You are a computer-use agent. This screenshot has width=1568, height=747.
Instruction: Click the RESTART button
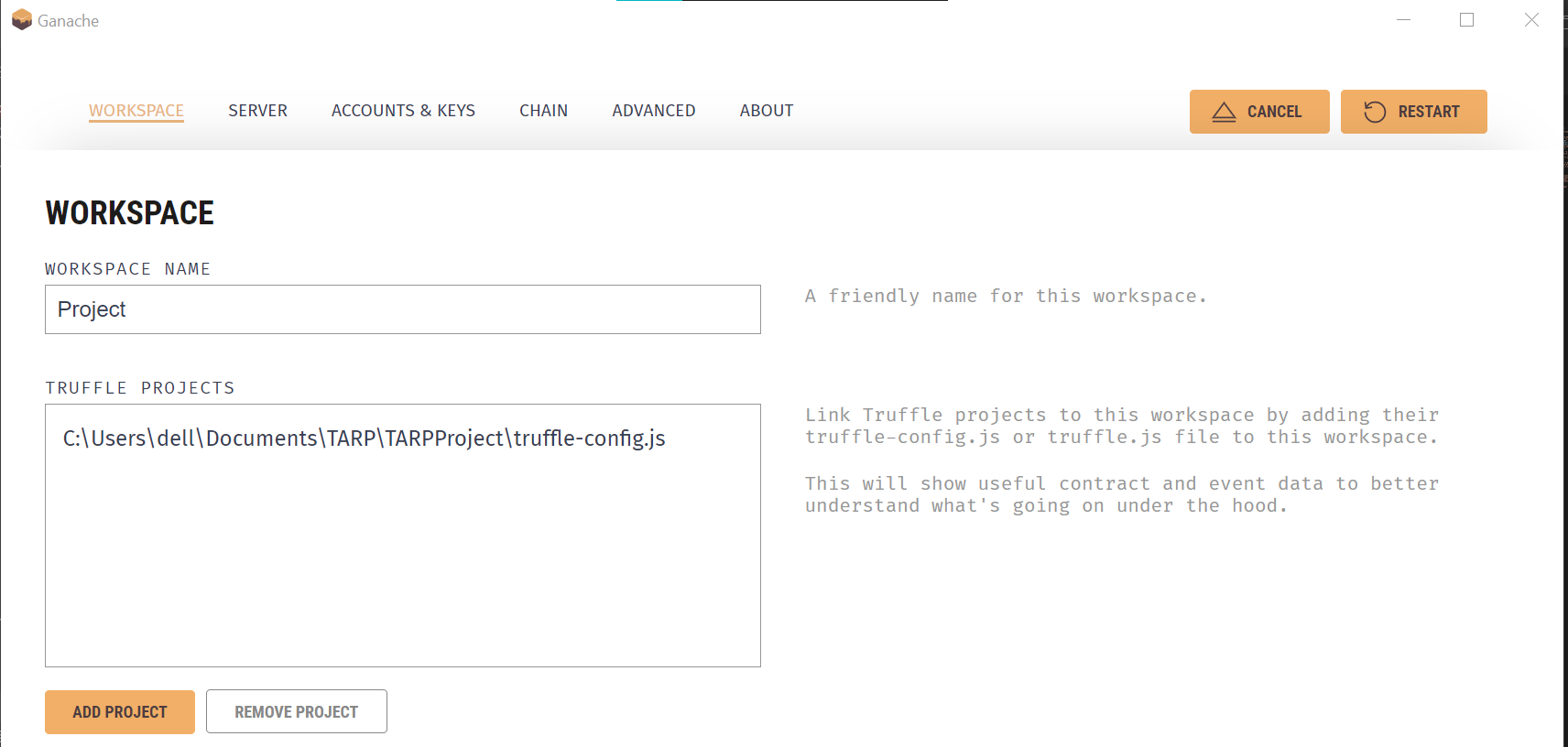coord(1413,111)
